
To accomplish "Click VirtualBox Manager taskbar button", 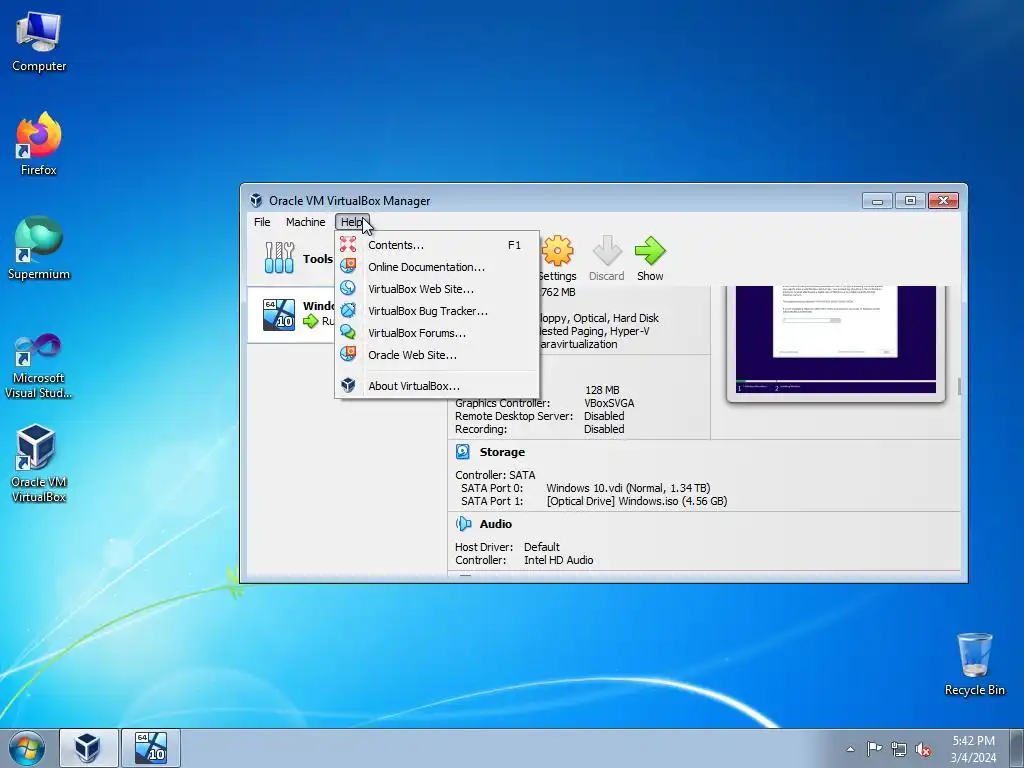I will pyautogui.click(x=89, y=748).
